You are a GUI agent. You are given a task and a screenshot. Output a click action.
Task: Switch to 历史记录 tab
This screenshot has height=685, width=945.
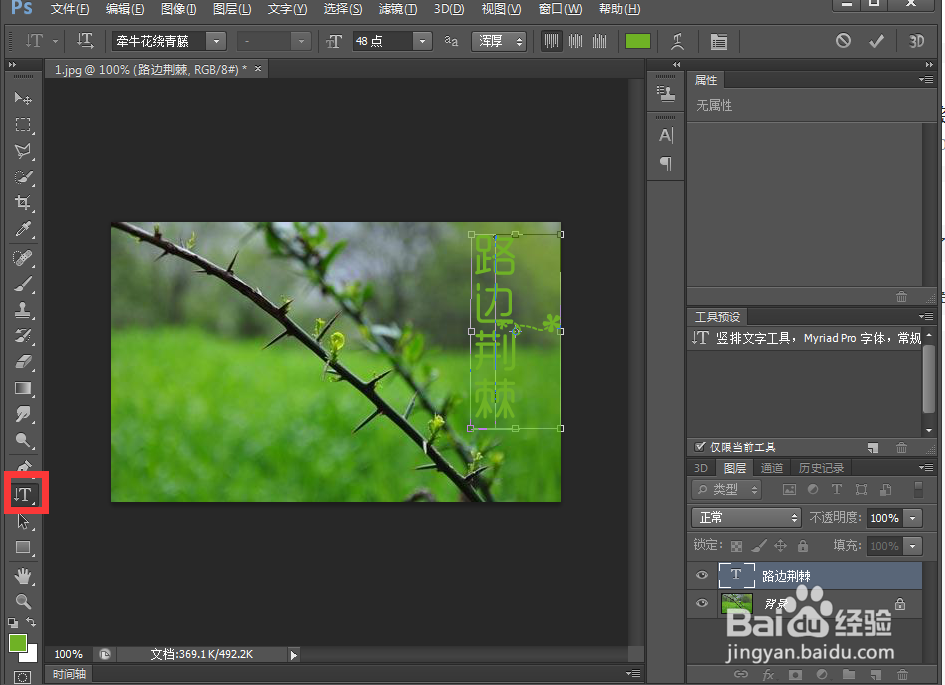[821, 468]
